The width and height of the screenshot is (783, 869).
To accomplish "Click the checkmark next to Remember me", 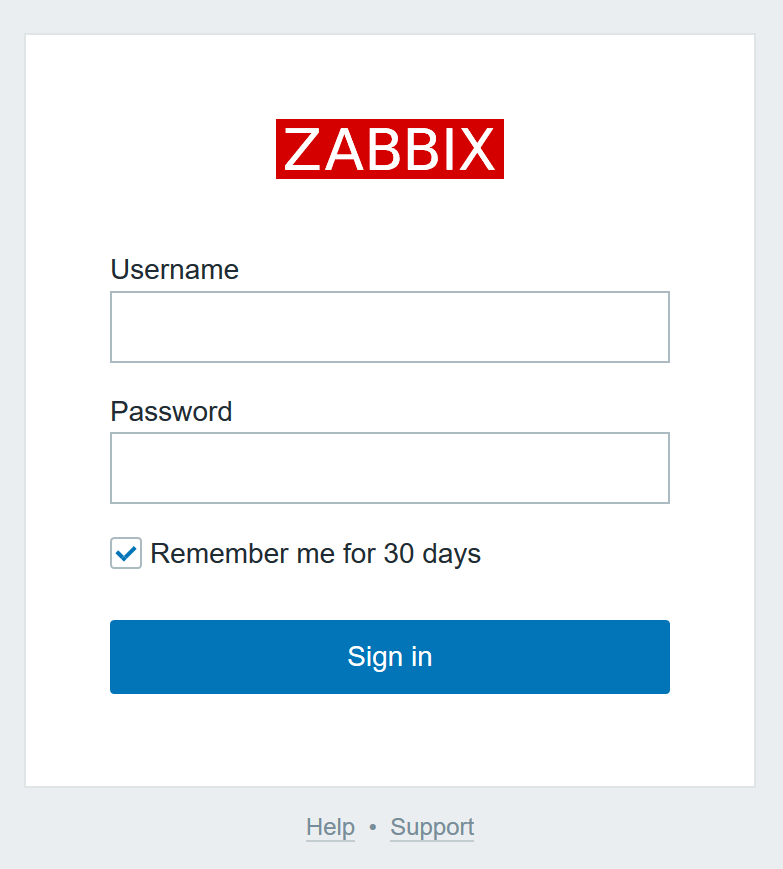I will click(x=125, y=553).
